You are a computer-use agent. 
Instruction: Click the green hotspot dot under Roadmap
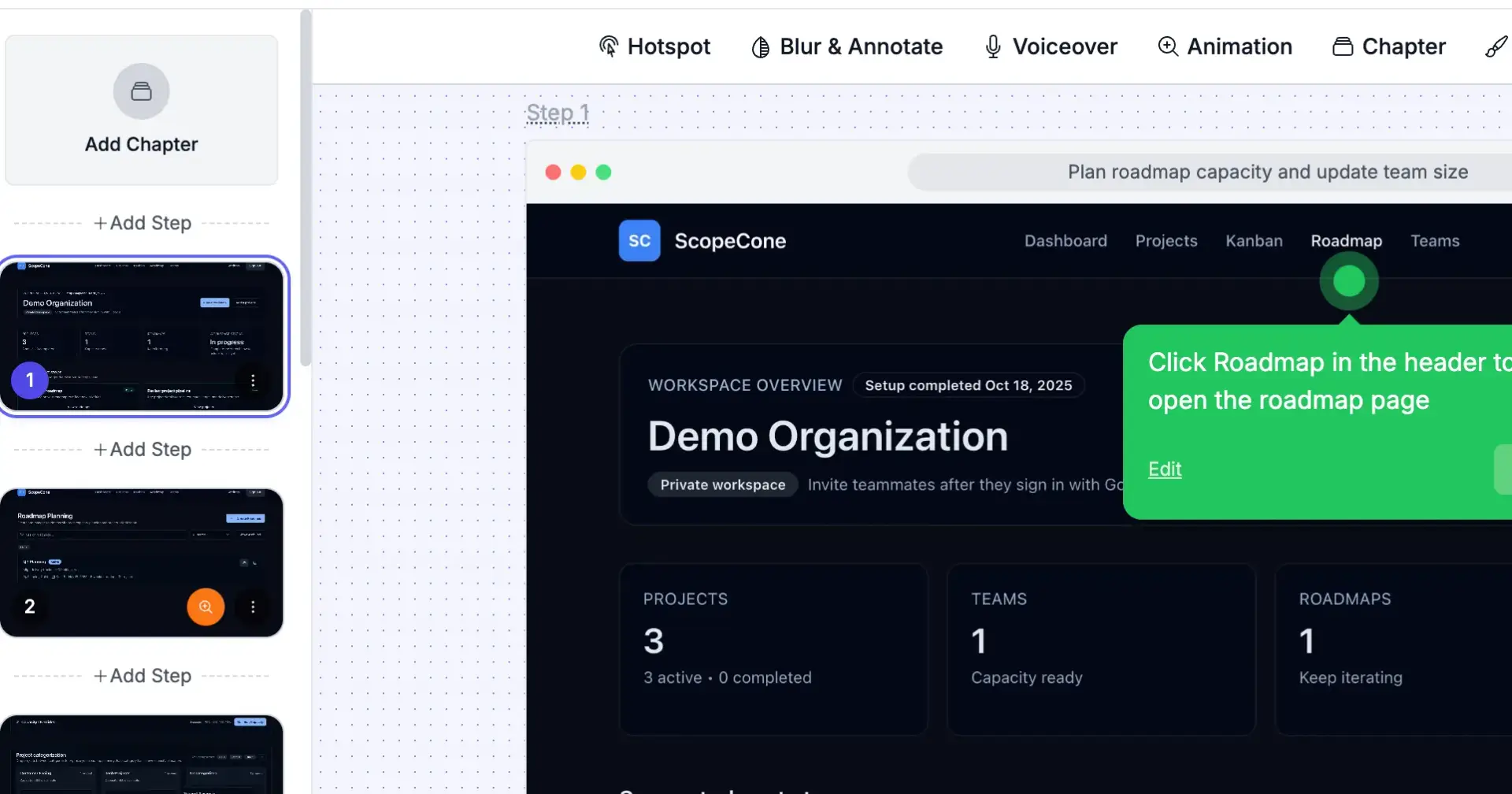click(1348, 281)
